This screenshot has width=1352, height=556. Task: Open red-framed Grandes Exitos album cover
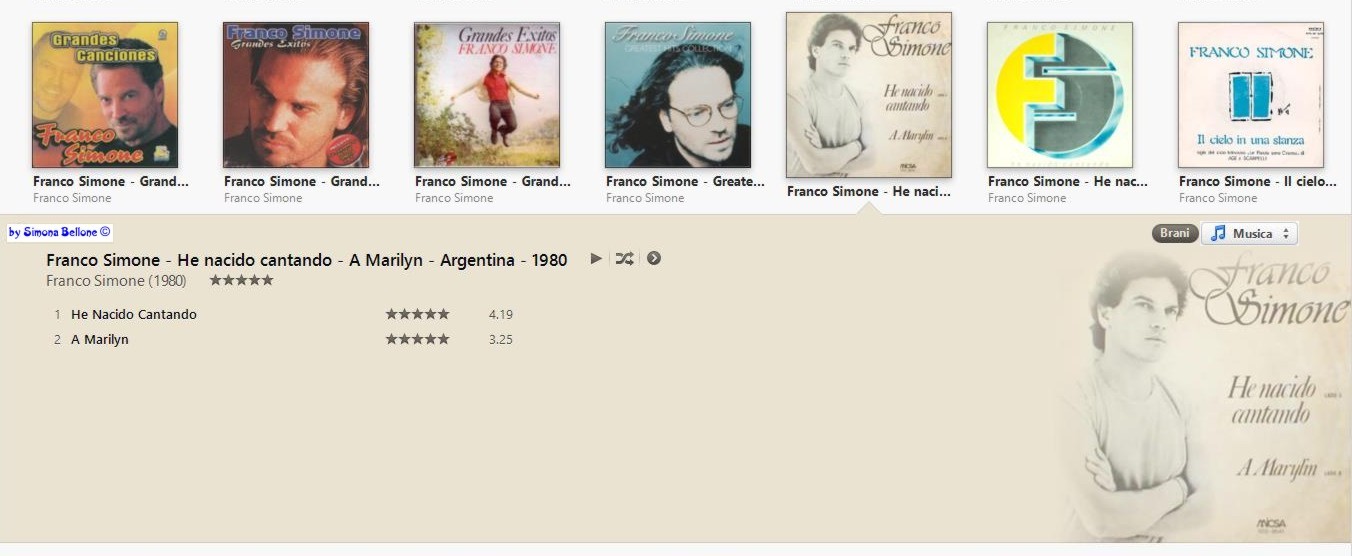coord(296,95)
